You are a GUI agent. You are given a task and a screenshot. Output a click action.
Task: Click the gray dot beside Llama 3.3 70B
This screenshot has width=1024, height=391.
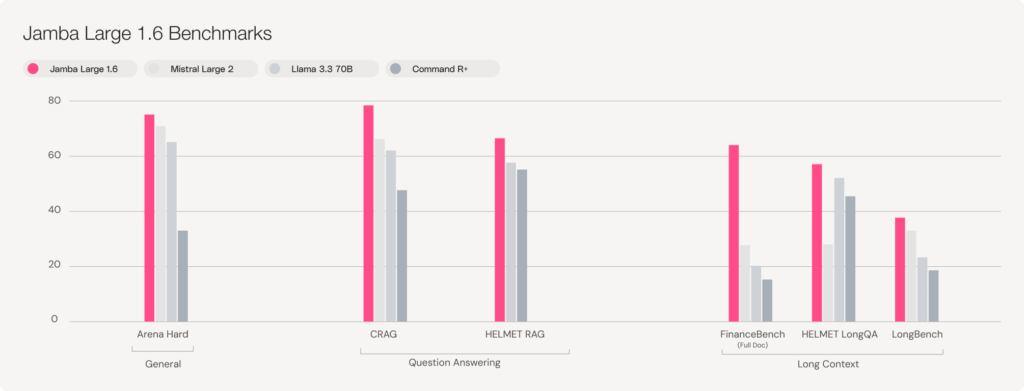(x=275, y=69)
